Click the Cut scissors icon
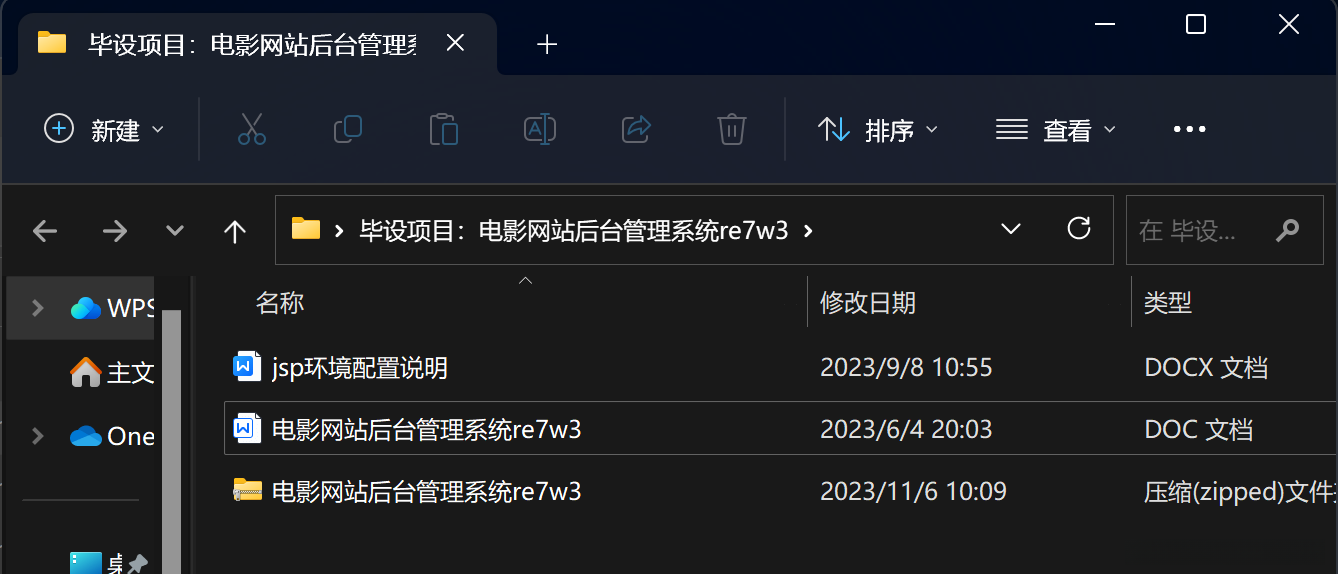The height and width of the screenshot is (574, 1338). tap(252, 129)
